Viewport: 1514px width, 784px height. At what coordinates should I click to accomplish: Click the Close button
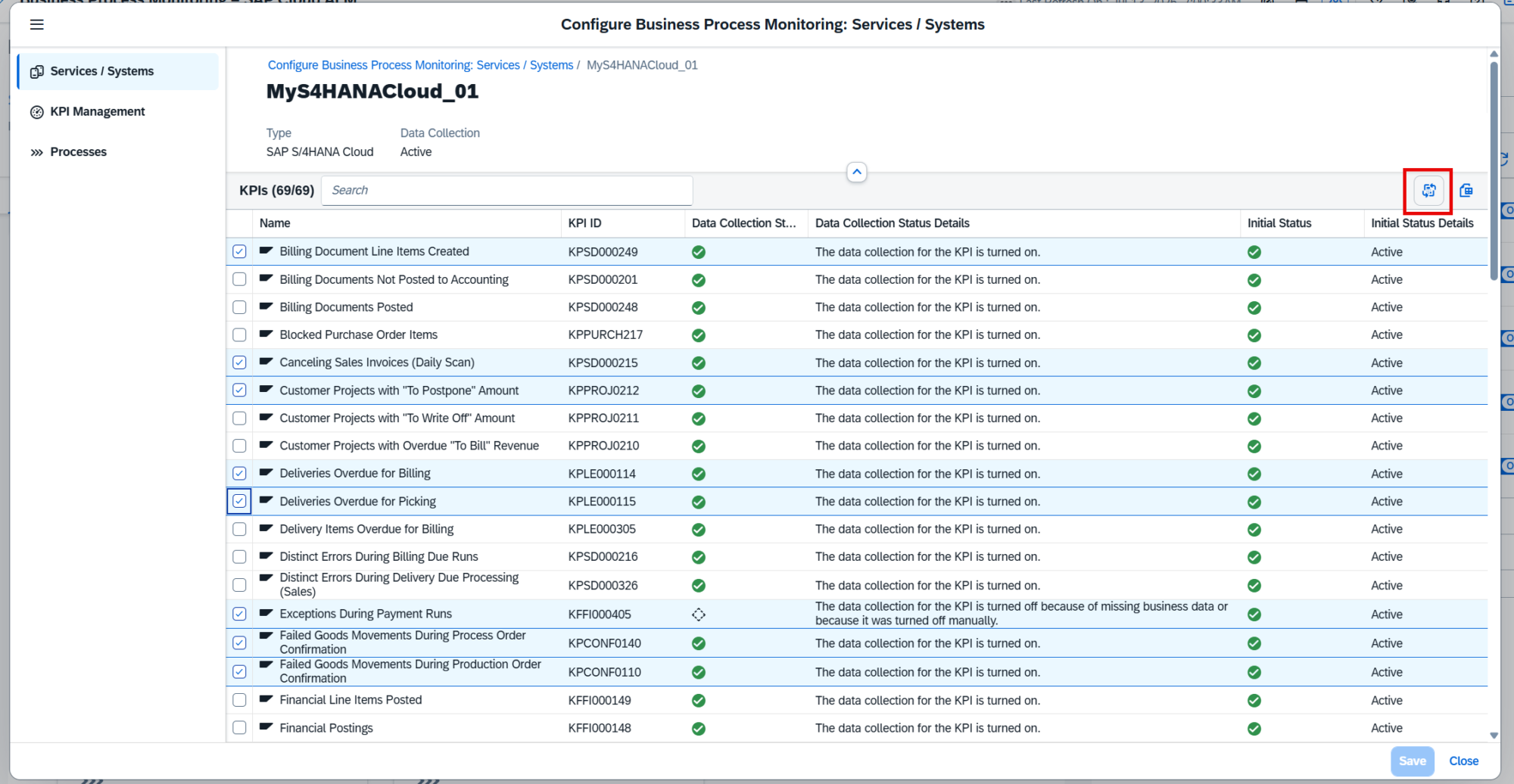pyautogui.click(x=1463, y=761)
